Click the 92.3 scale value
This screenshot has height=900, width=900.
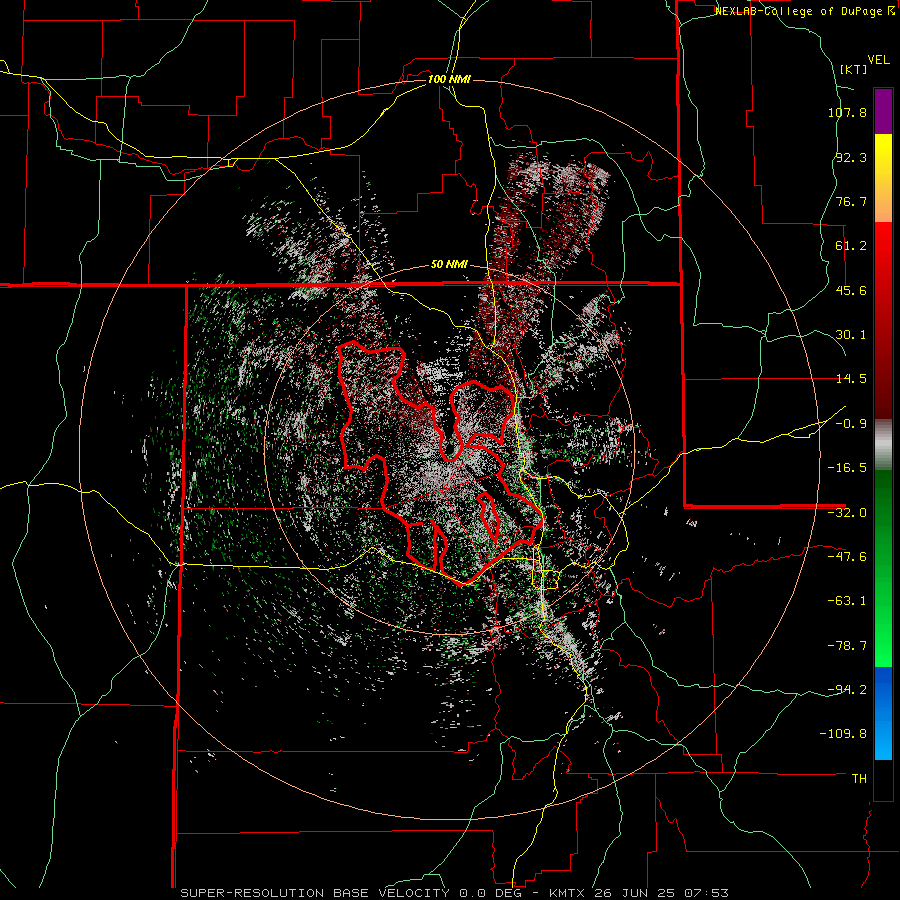tap(851, 157)
